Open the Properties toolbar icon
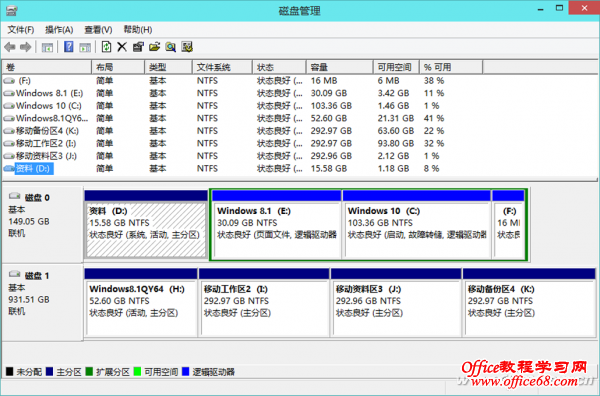This screenshot has width=600, height=396. 138,47
